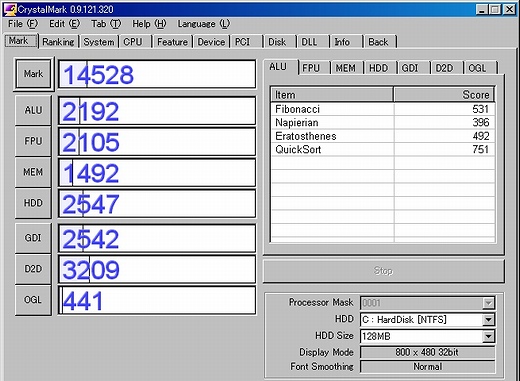Click the Item column header

coord(332,95)
